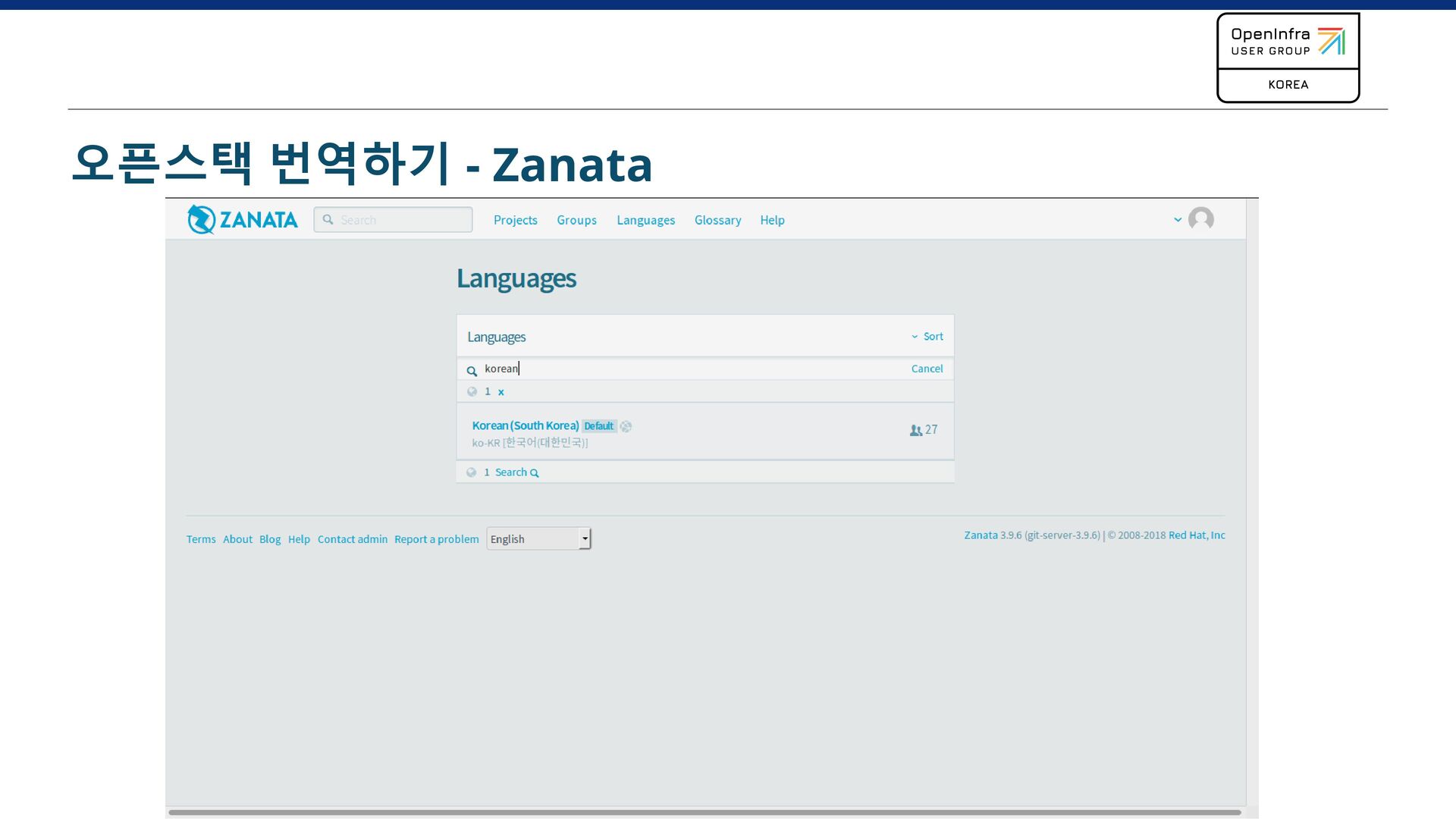The height and width of the screenshot is (819, 1456).
Task: Clear the filter with the x button
Action: tap(500, 392)
